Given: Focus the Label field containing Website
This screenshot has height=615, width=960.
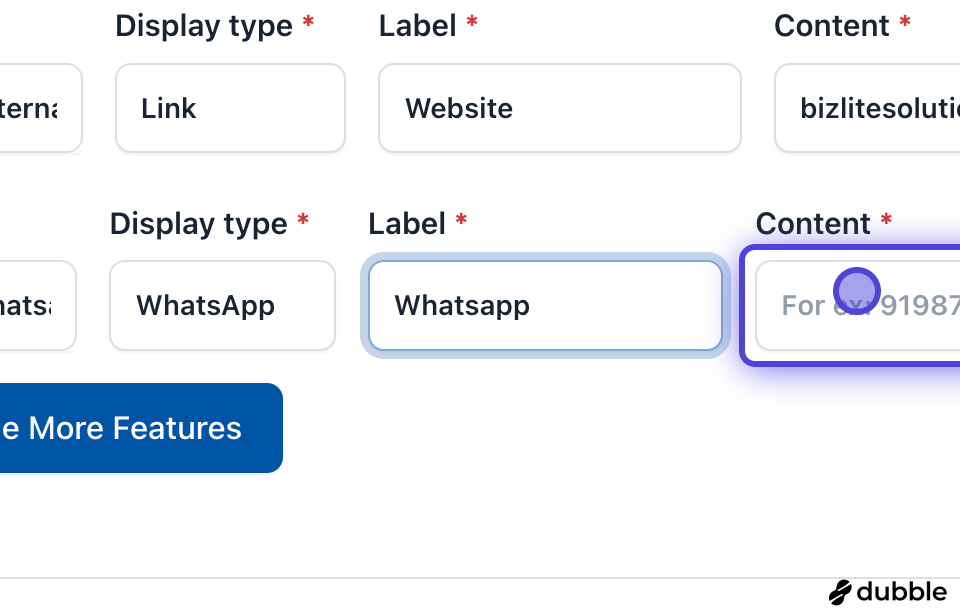Looking at the screenshot, I should click(x=559, y=108).
